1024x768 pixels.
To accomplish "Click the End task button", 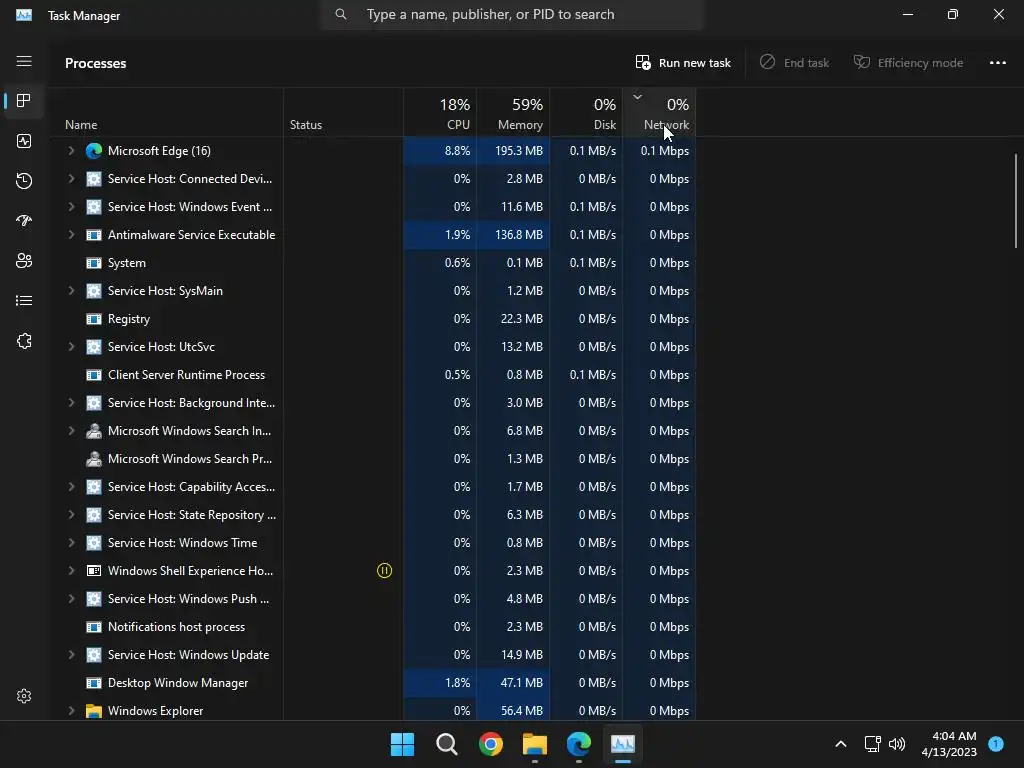I will pyautogui.click(x=794, y=63).
